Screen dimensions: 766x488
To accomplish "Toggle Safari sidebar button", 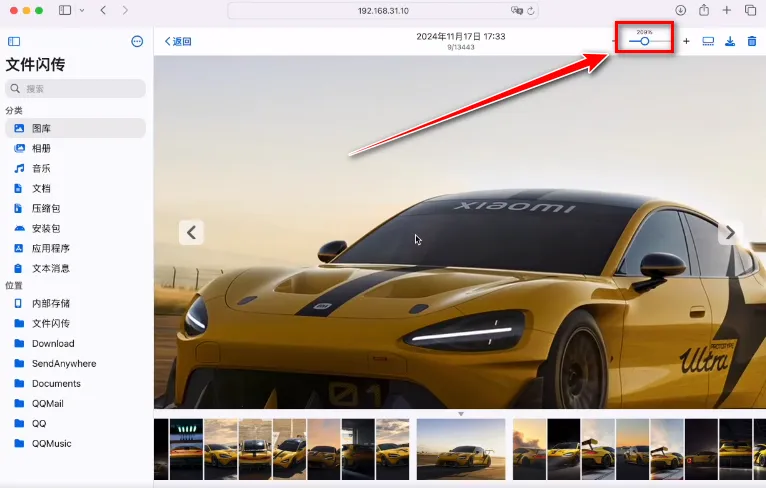I will 65,10.
